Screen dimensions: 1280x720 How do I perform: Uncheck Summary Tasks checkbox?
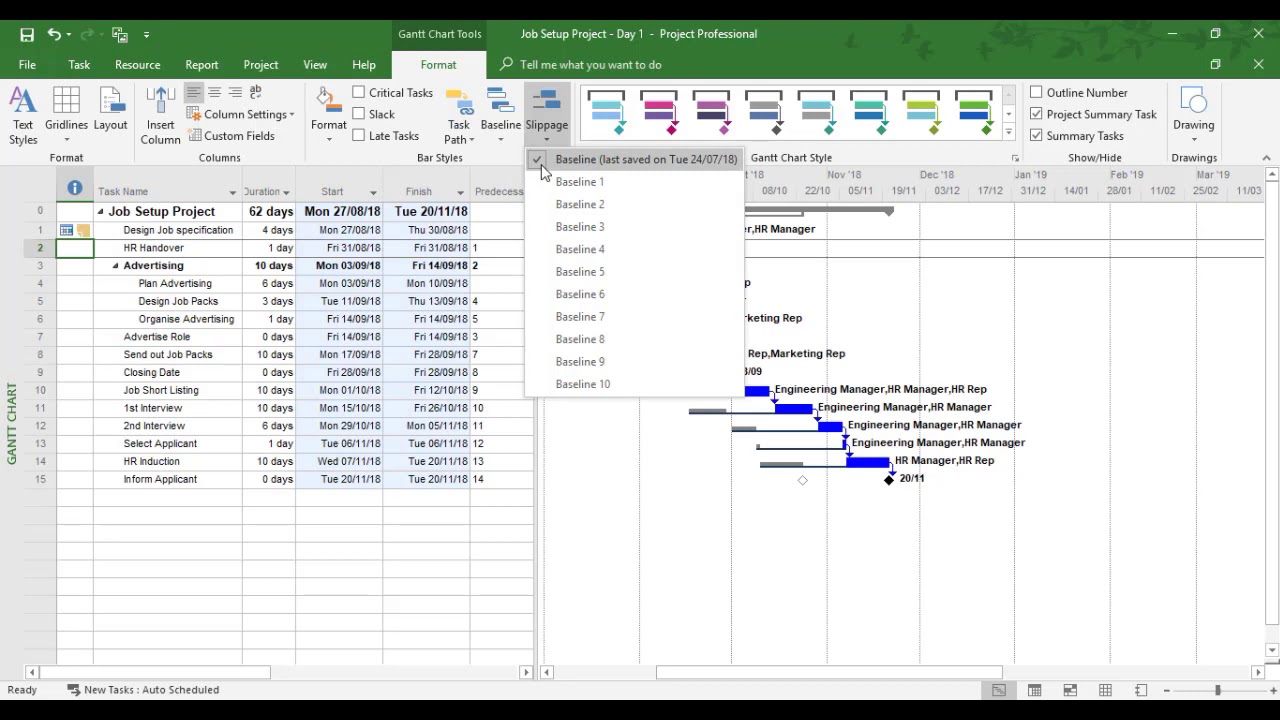click(x=1036, y=136)
